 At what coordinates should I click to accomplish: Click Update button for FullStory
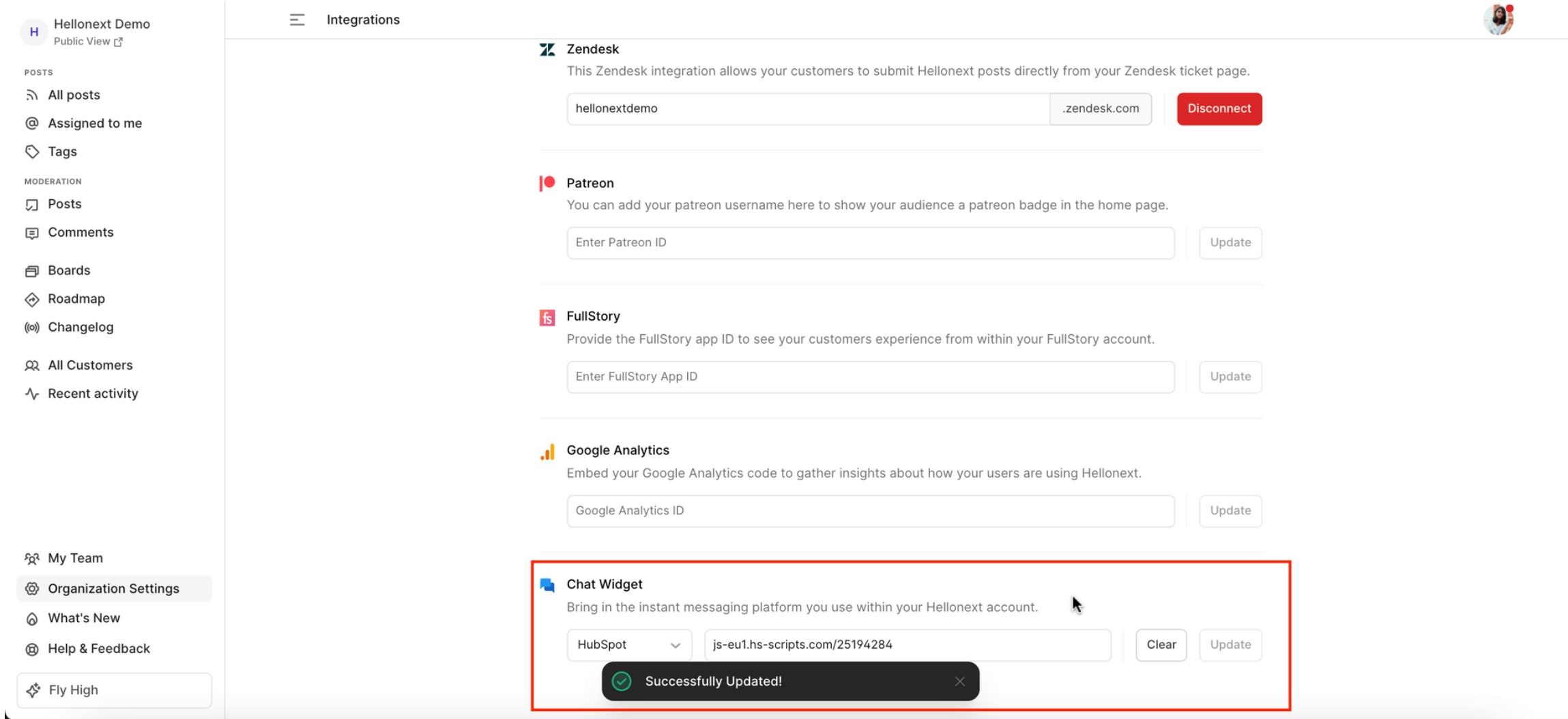(x=1230, y=377)
